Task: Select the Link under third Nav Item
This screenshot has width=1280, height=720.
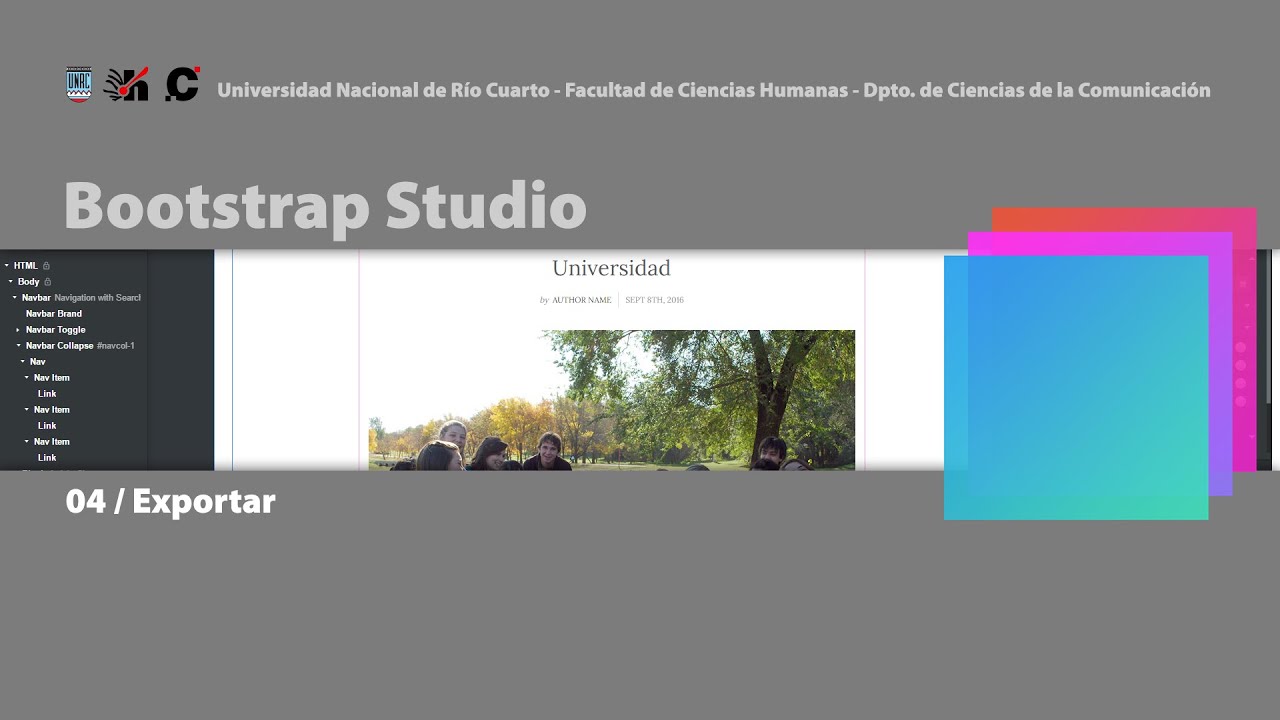Action: (x=74, y=458)
